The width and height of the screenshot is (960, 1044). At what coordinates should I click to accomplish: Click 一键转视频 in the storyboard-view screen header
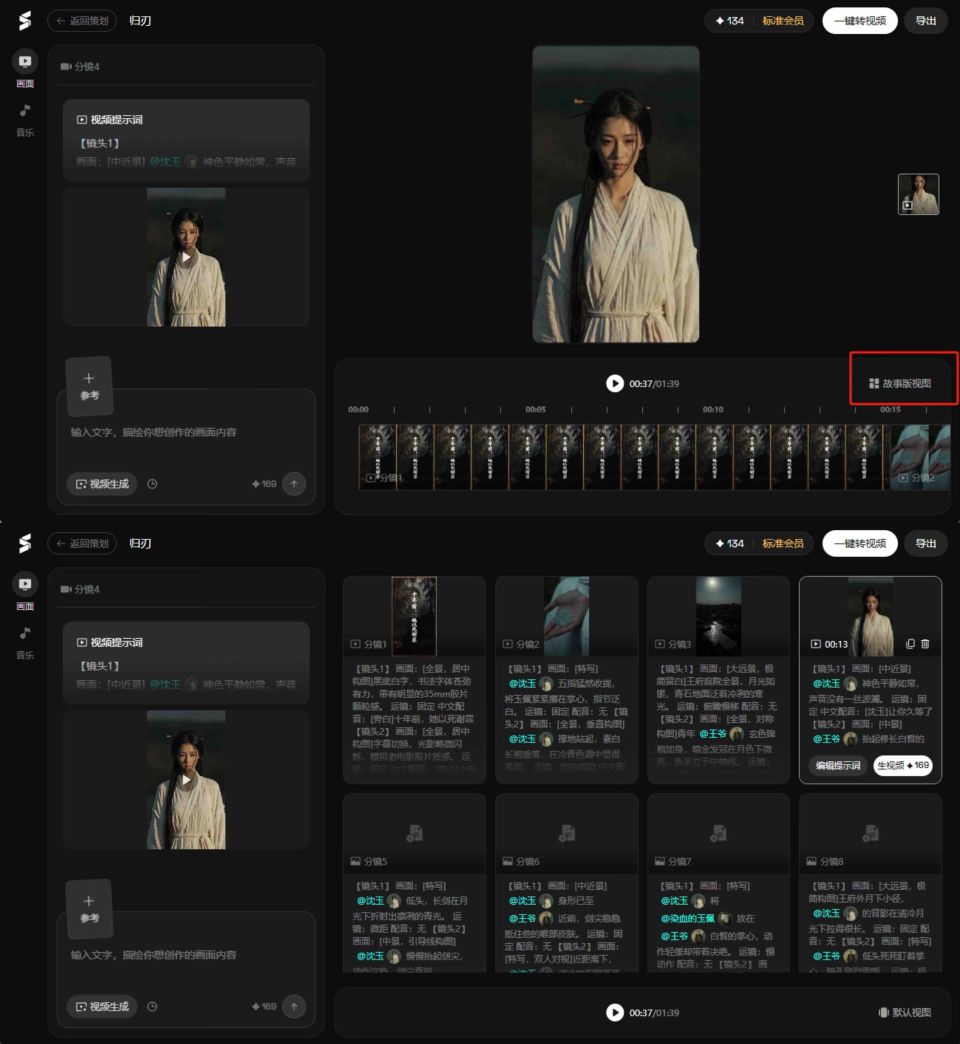859,543
